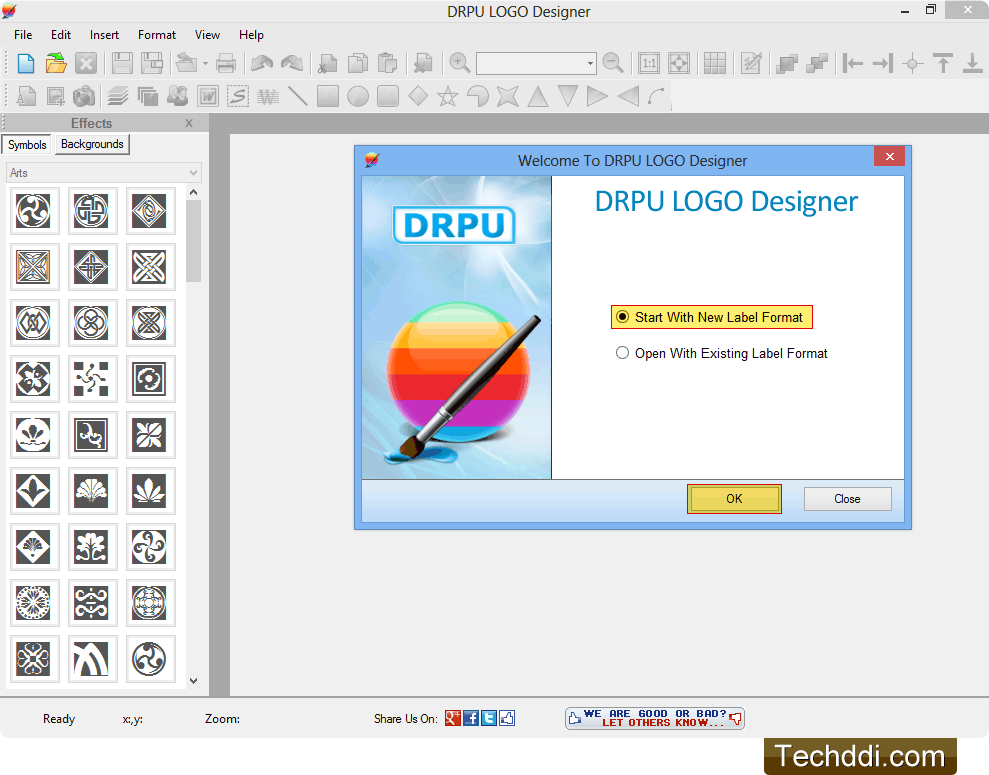Select the seashell fan symbol thumbnail

[91, 491]
